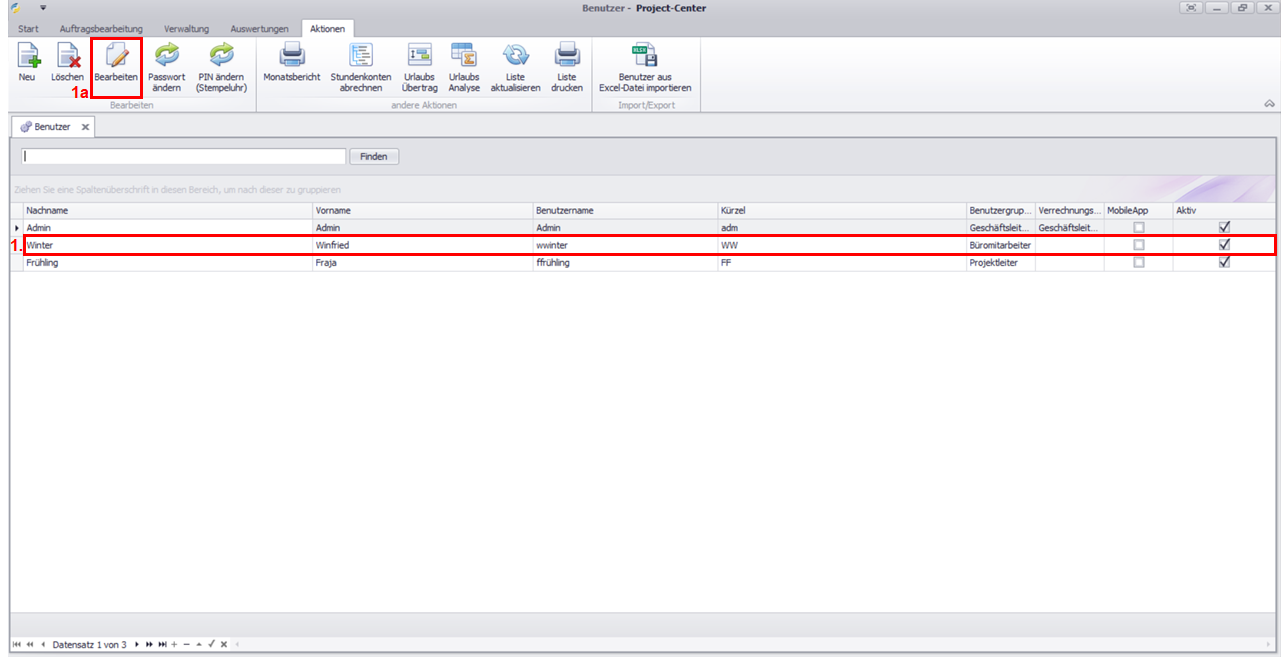Refresh list with Liste aktualisieren
This screenshot has height=657, width=1281.
click(515, 63)
